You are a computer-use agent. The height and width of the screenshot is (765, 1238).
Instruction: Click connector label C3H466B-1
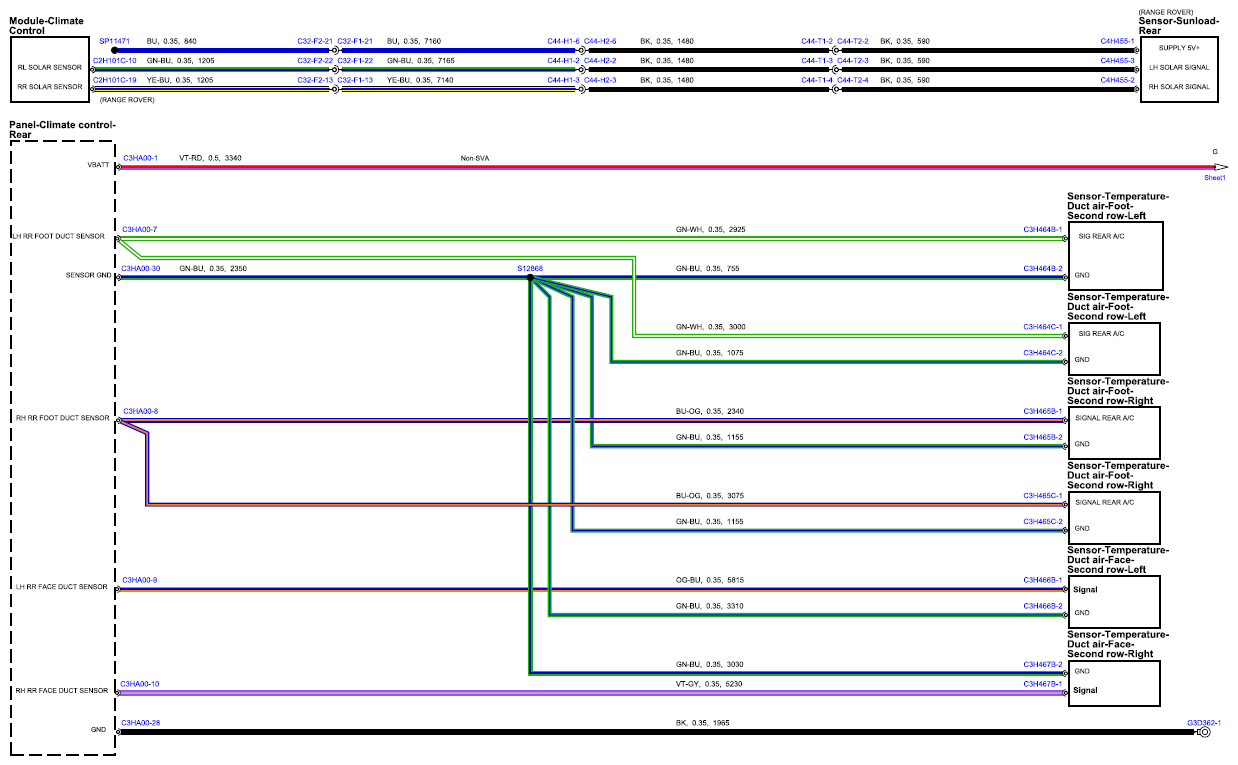click(x=1042, y=580)
